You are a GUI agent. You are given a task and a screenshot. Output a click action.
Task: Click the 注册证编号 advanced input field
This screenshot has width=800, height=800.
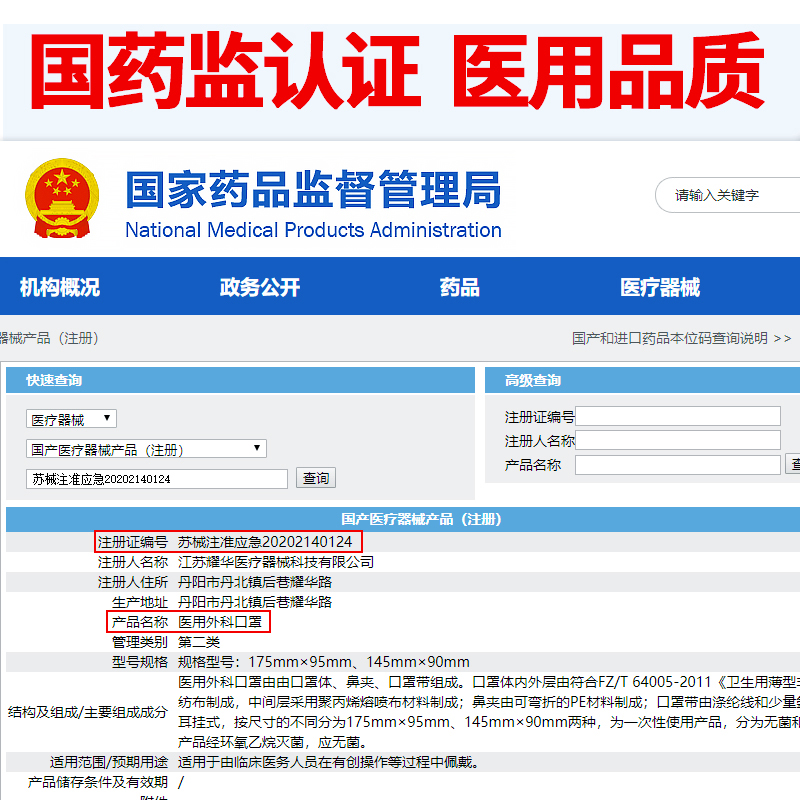click(x=678, y=416)
